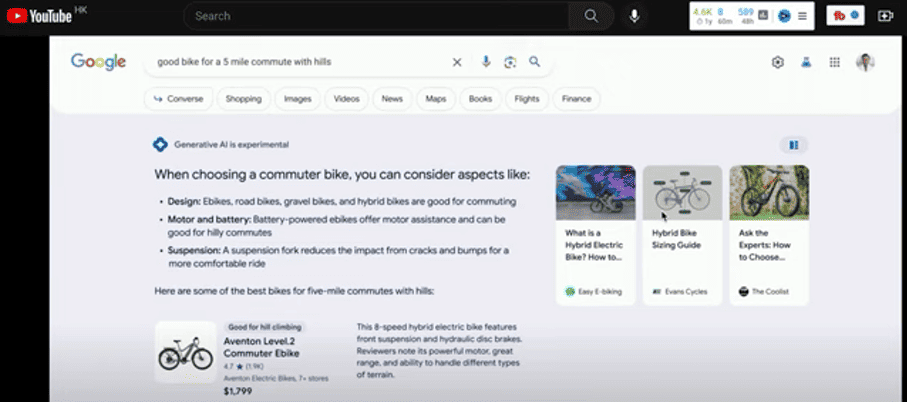The width and height of the screenshot is (907, 402).
Task: Click the YouTube search magnifier button
Action: coord(591,16)
